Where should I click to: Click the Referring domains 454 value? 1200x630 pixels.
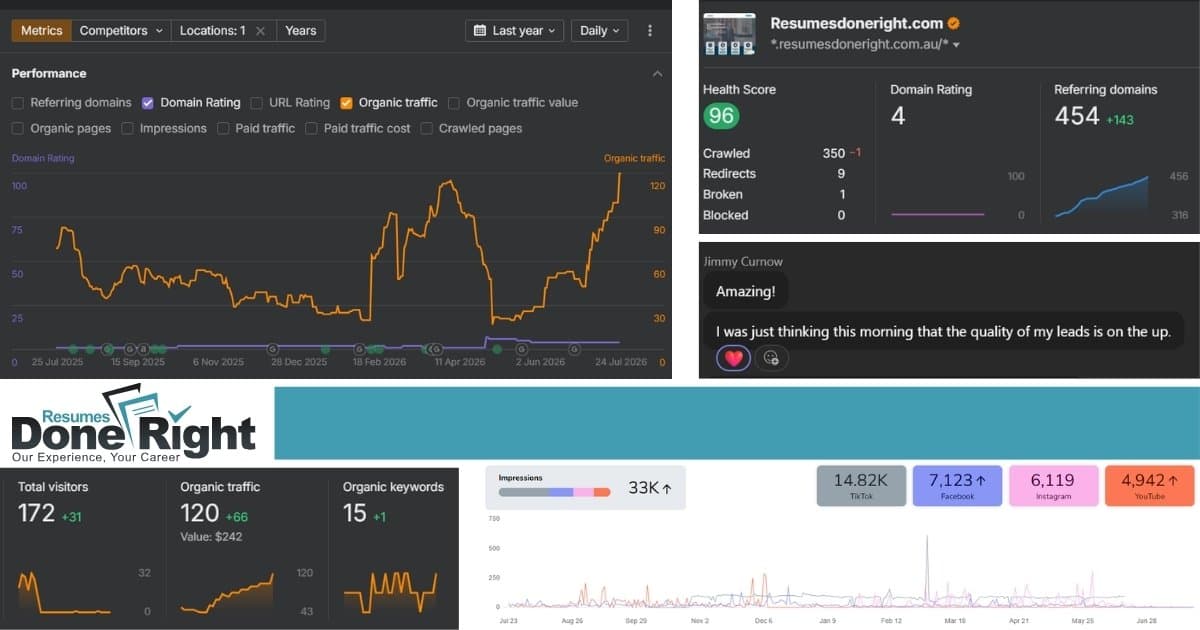[1077, 116]
